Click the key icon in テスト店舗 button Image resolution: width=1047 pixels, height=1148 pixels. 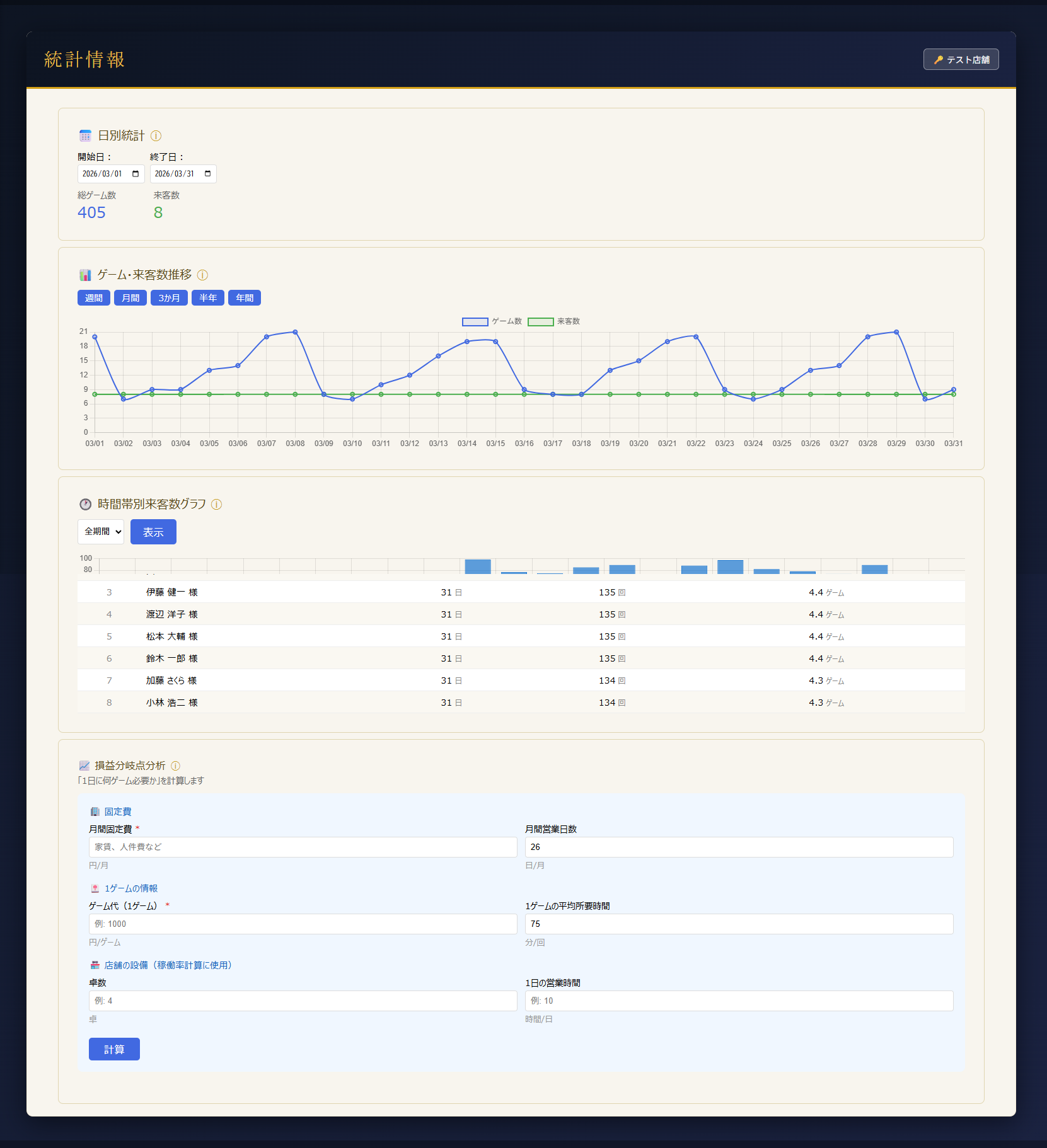click(x=939, y=60)
